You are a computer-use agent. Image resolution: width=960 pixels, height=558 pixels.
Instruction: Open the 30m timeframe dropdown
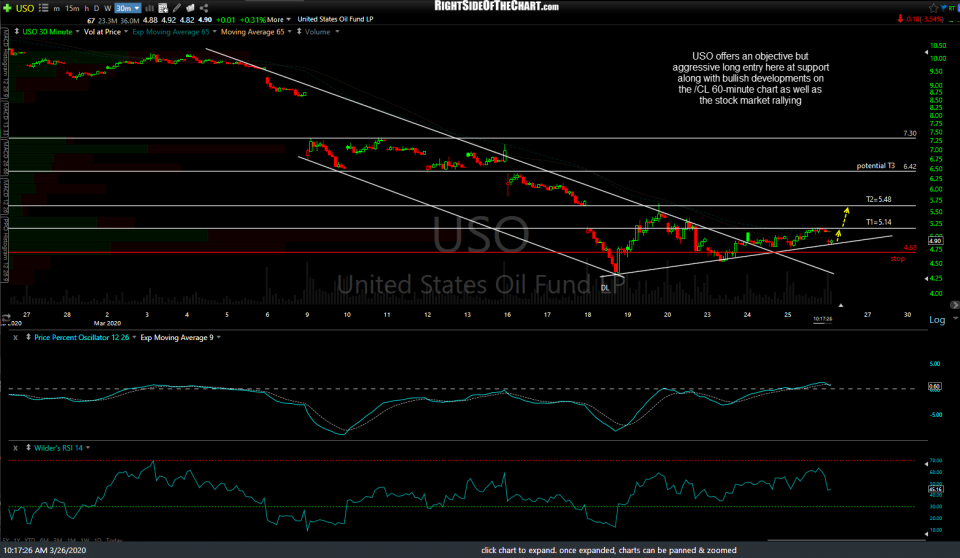(128, 6)
